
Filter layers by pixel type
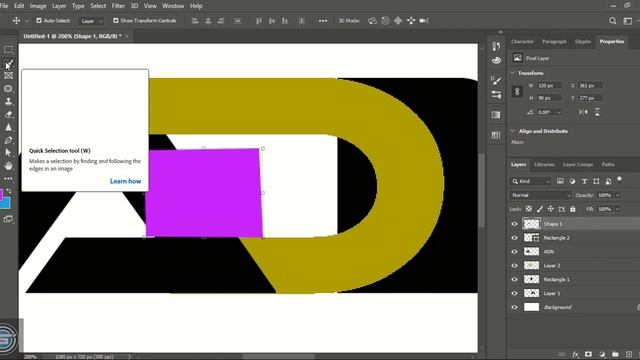click(560, 181)
